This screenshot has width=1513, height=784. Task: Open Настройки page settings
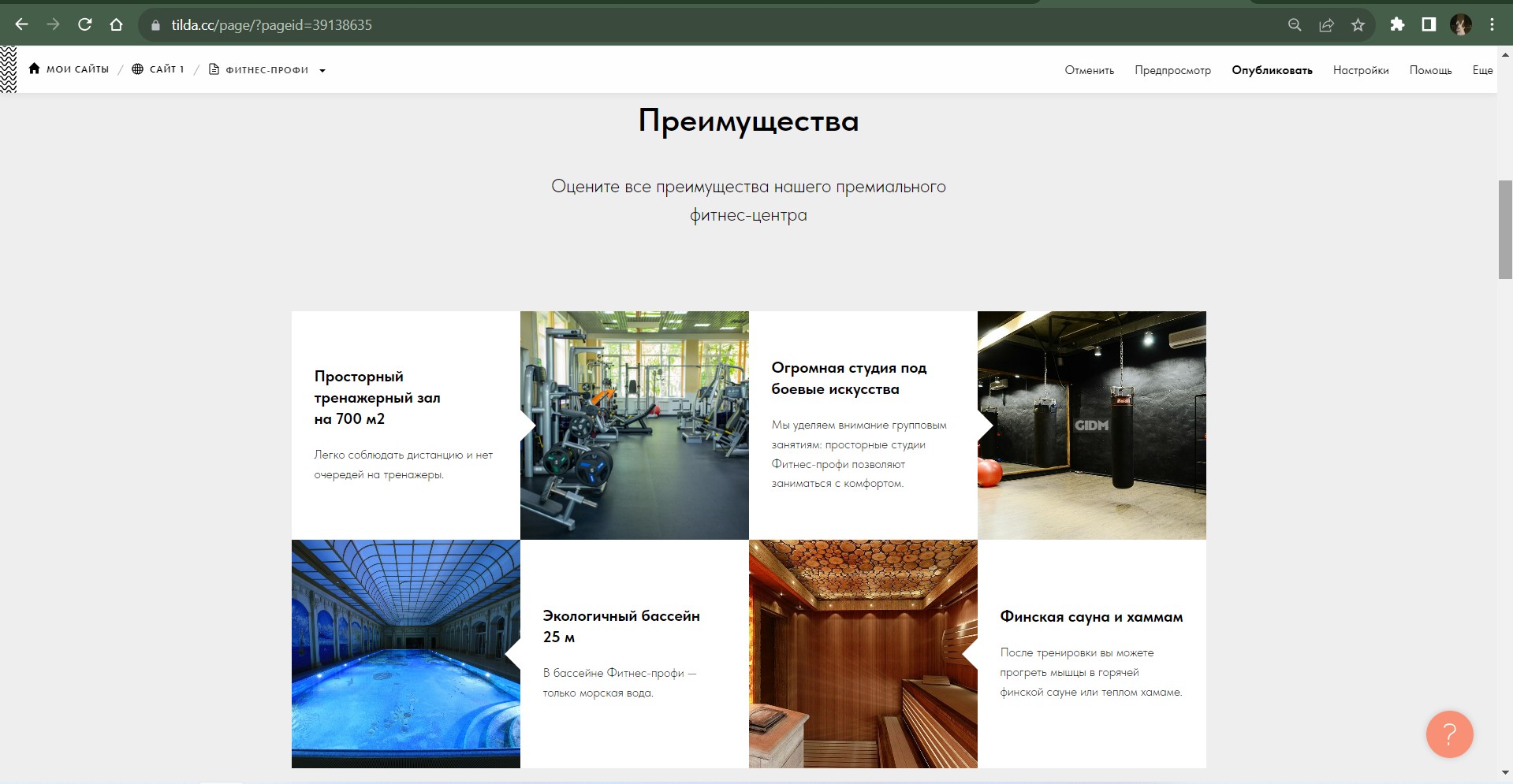point(1361,70)
